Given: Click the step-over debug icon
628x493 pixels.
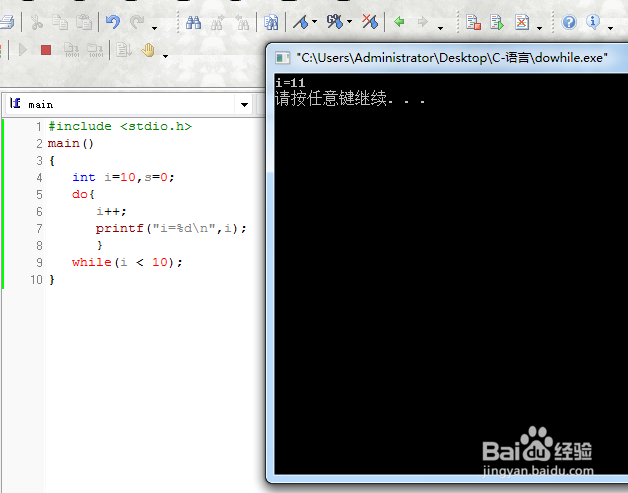Looking at the screenshot, I should point(95,50).
